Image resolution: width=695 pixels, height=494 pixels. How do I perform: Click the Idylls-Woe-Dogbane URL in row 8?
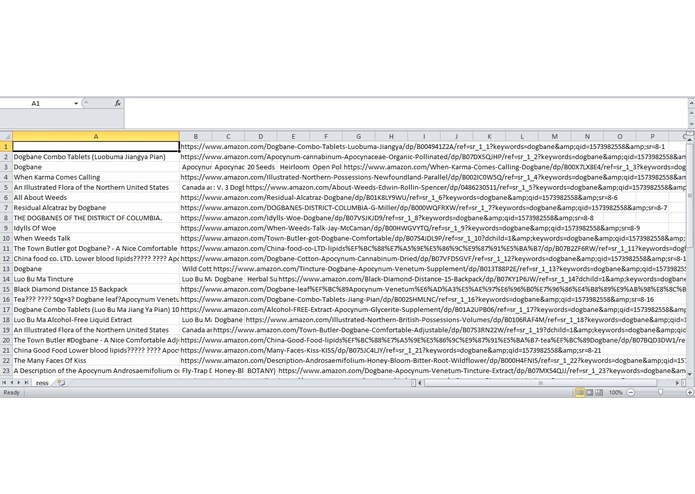tap(387, 218)
